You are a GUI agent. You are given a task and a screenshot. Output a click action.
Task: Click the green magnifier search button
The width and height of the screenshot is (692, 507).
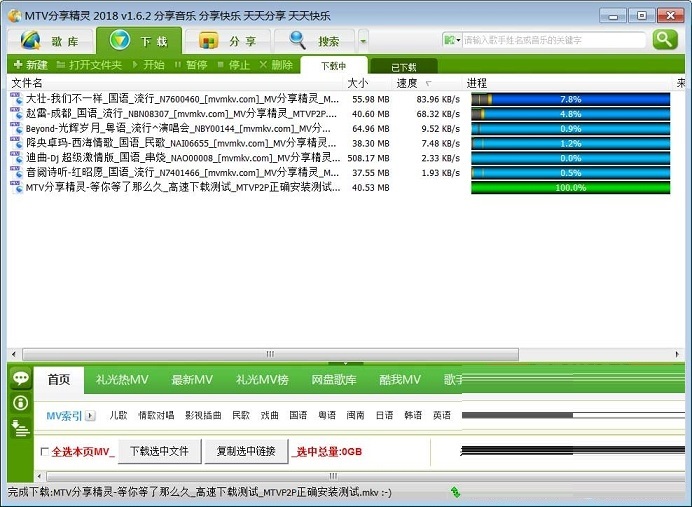(665, 40)
